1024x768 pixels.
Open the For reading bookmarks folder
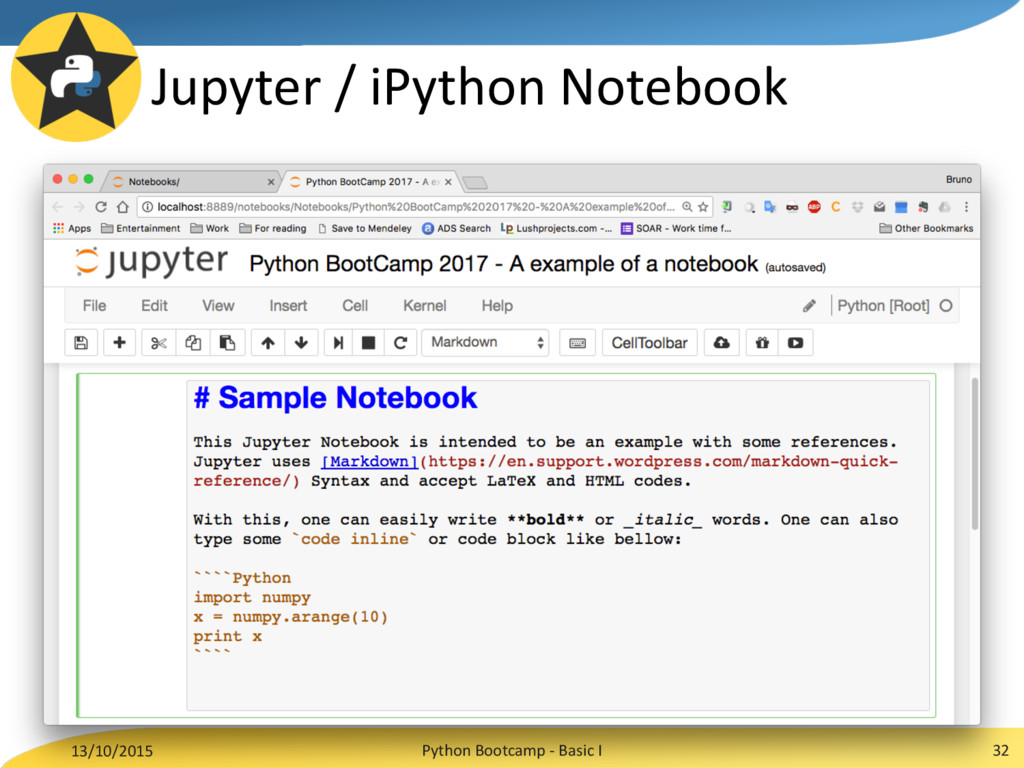(x=273, y=228)
